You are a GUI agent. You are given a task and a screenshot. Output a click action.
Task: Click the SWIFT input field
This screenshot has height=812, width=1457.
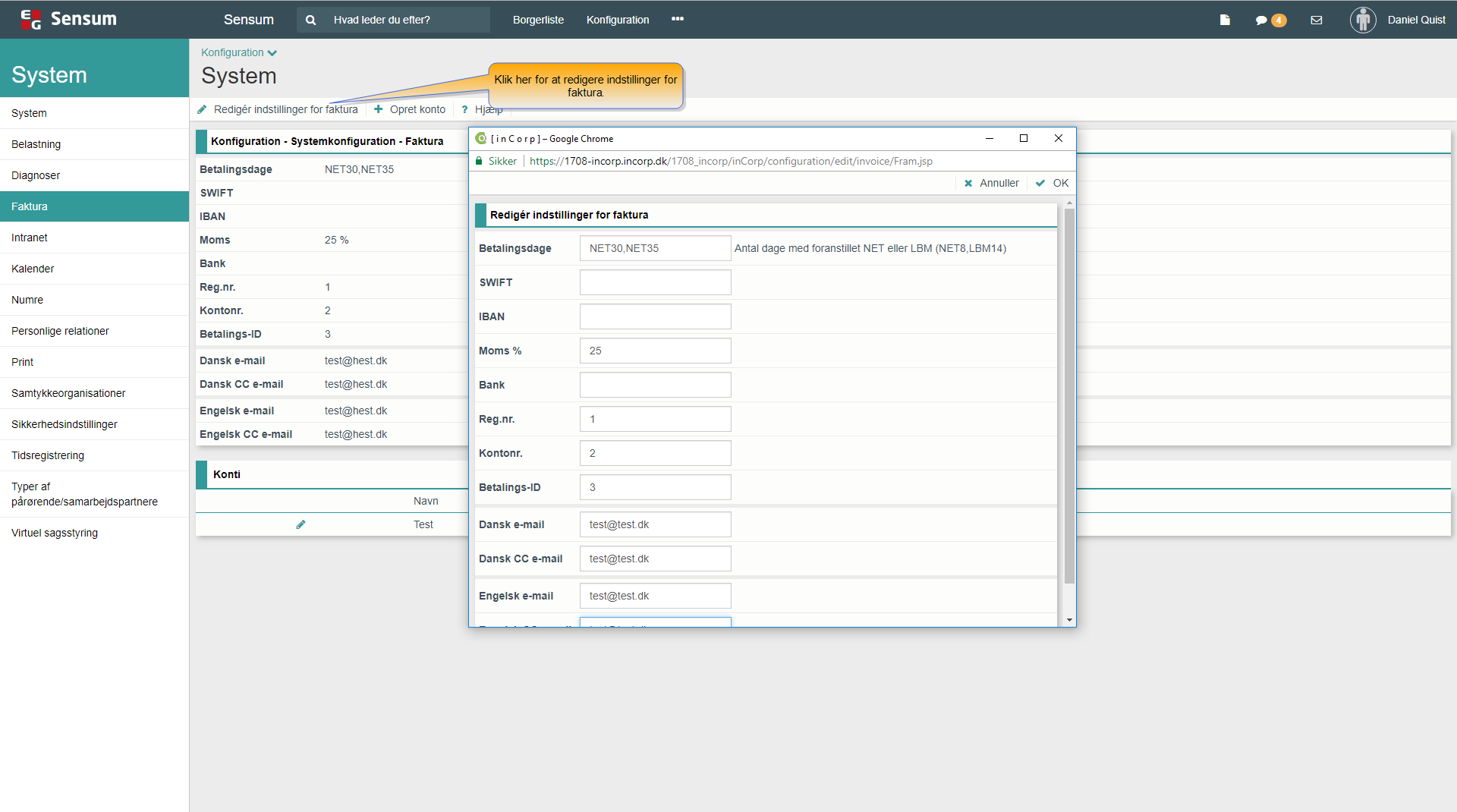pos(655,282)
